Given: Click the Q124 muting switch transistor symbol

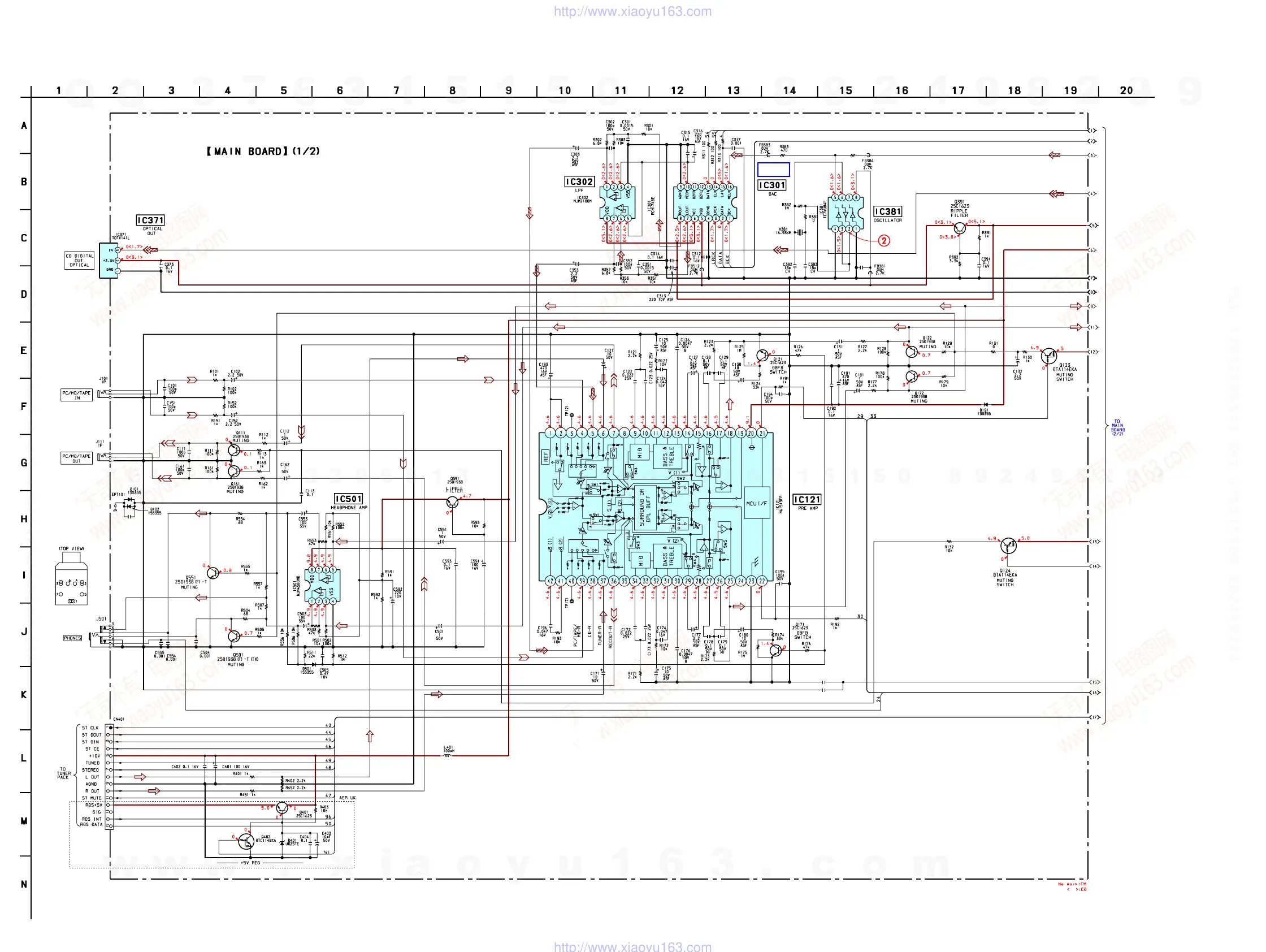Looking at the screenshot, I should pos(1008,545).
